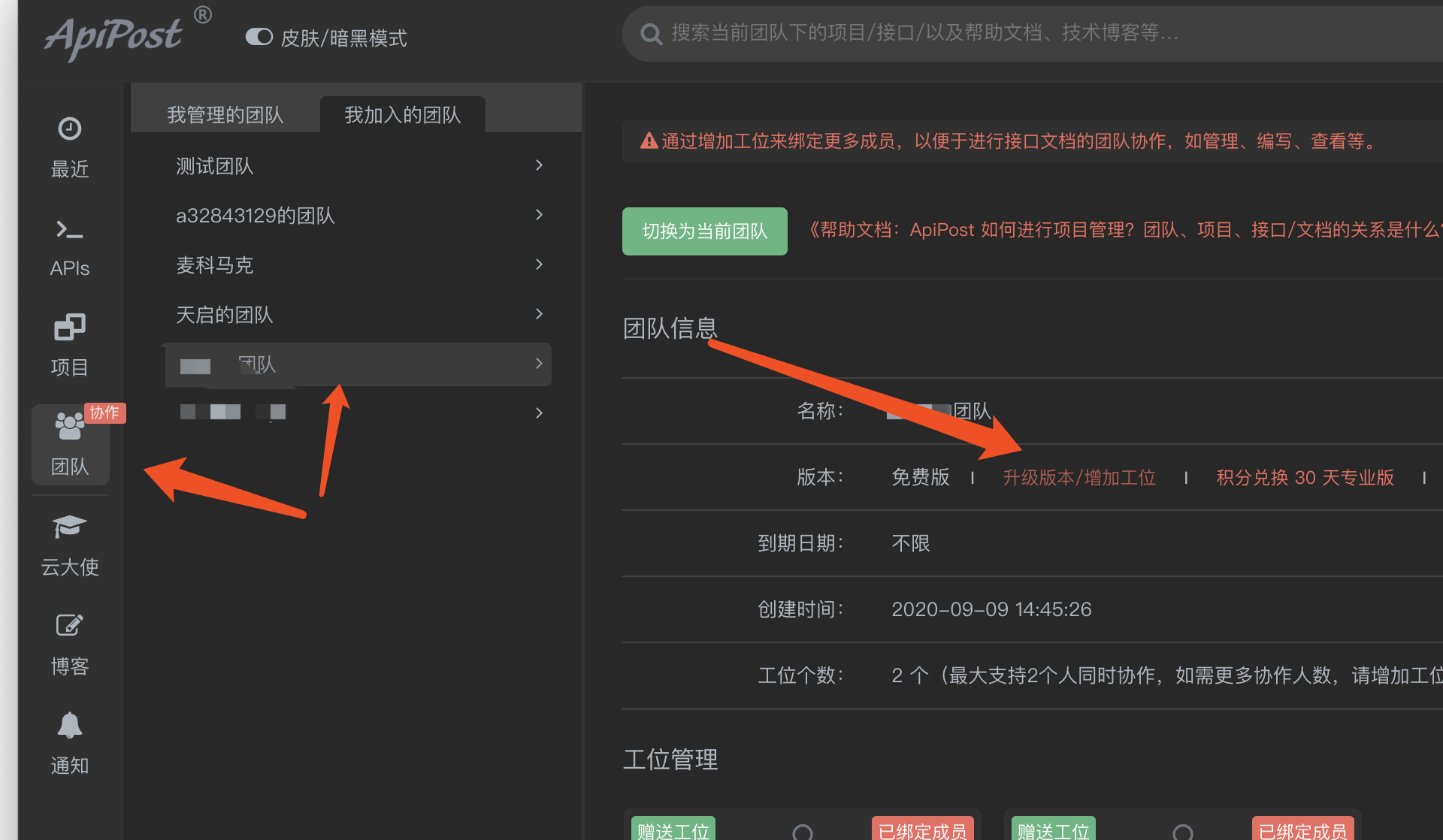This screenshot has width=1443, height=840.
Task: Click the search magnifier icon
Action: click(651, 34)
